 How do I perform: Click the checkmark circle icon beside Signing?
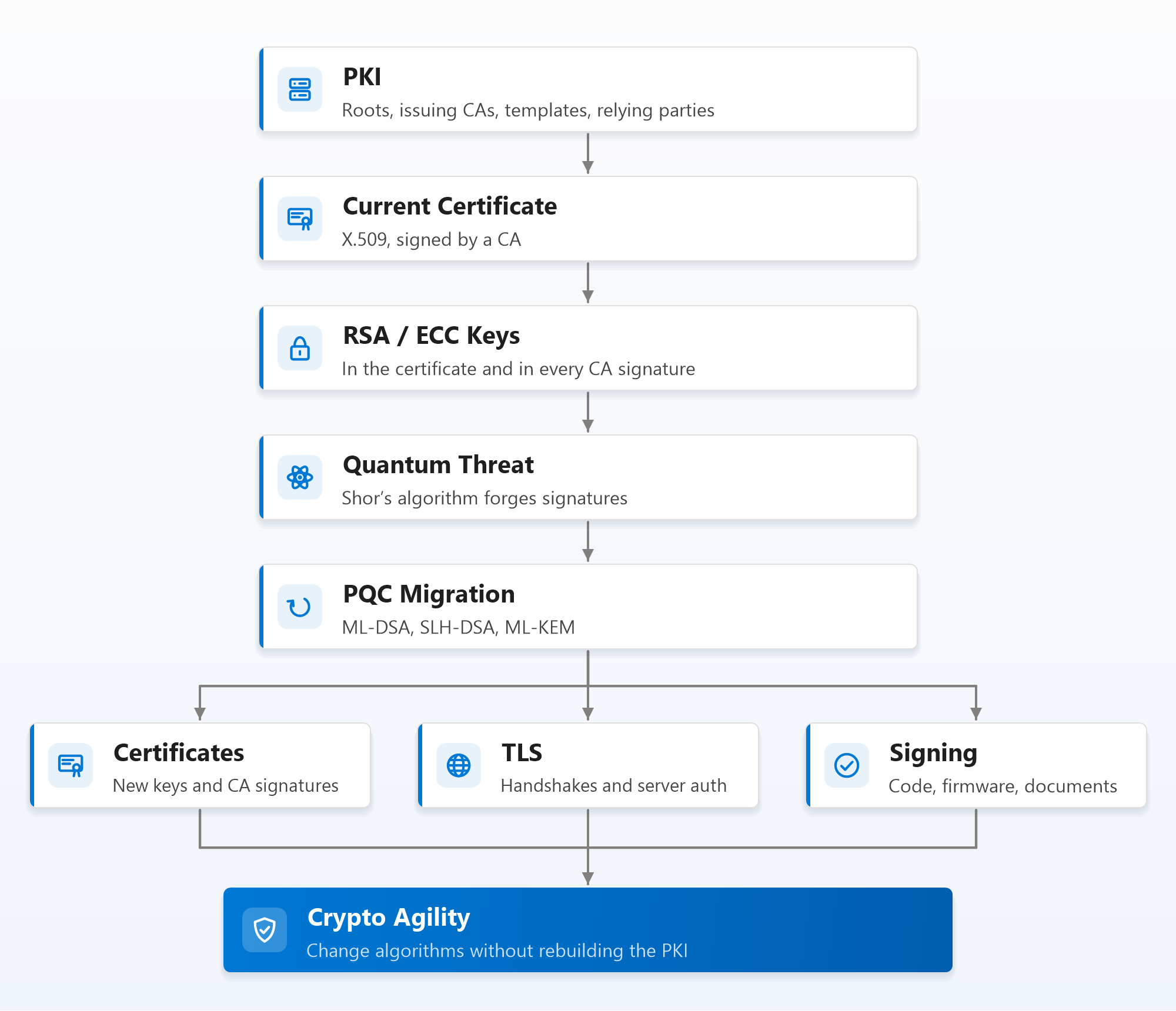point(847,765)
